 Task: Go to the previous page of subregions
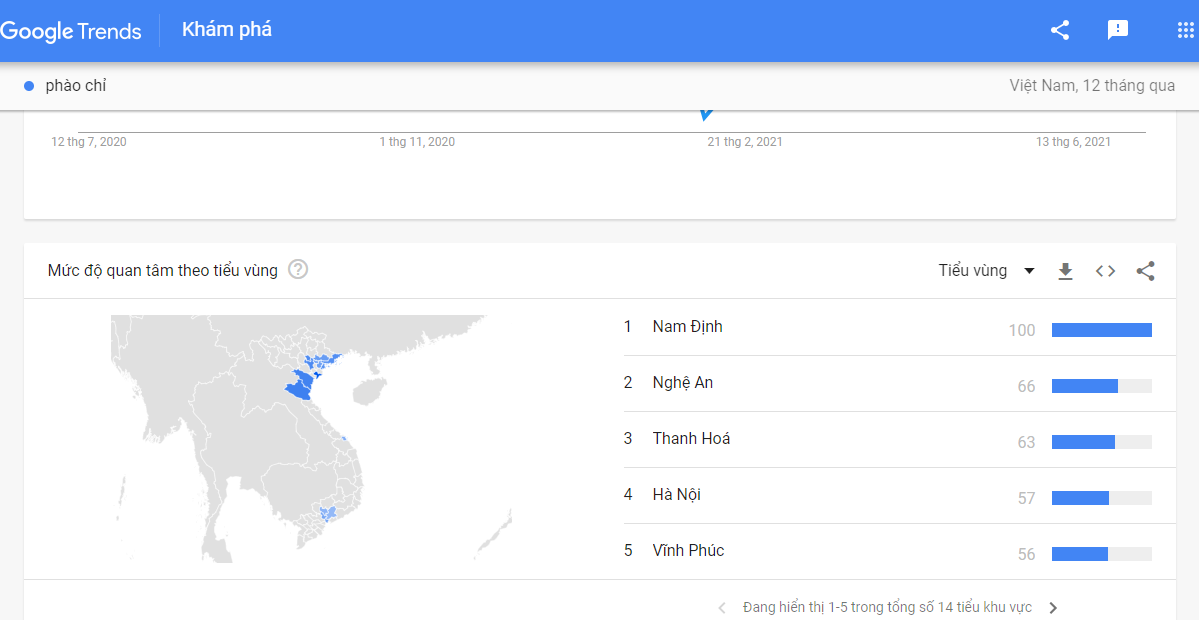tap(722, 609)
